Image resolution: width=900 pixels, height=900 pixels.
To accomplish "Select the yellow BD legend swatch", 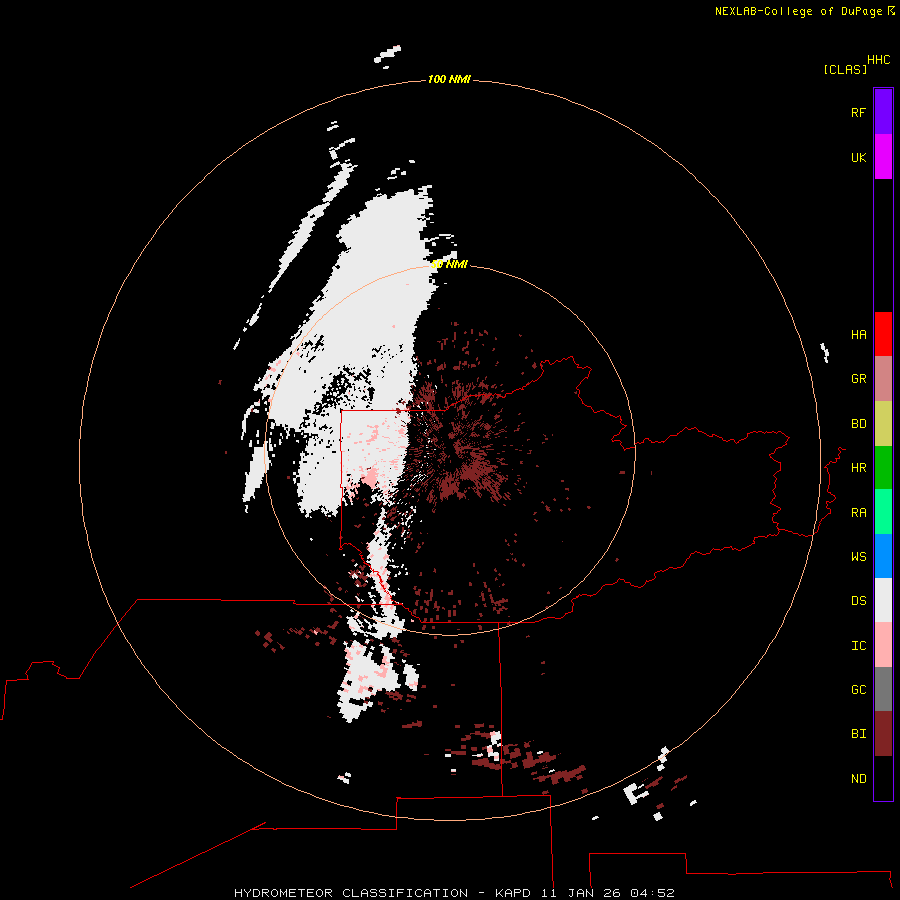I will click(883, 424).
